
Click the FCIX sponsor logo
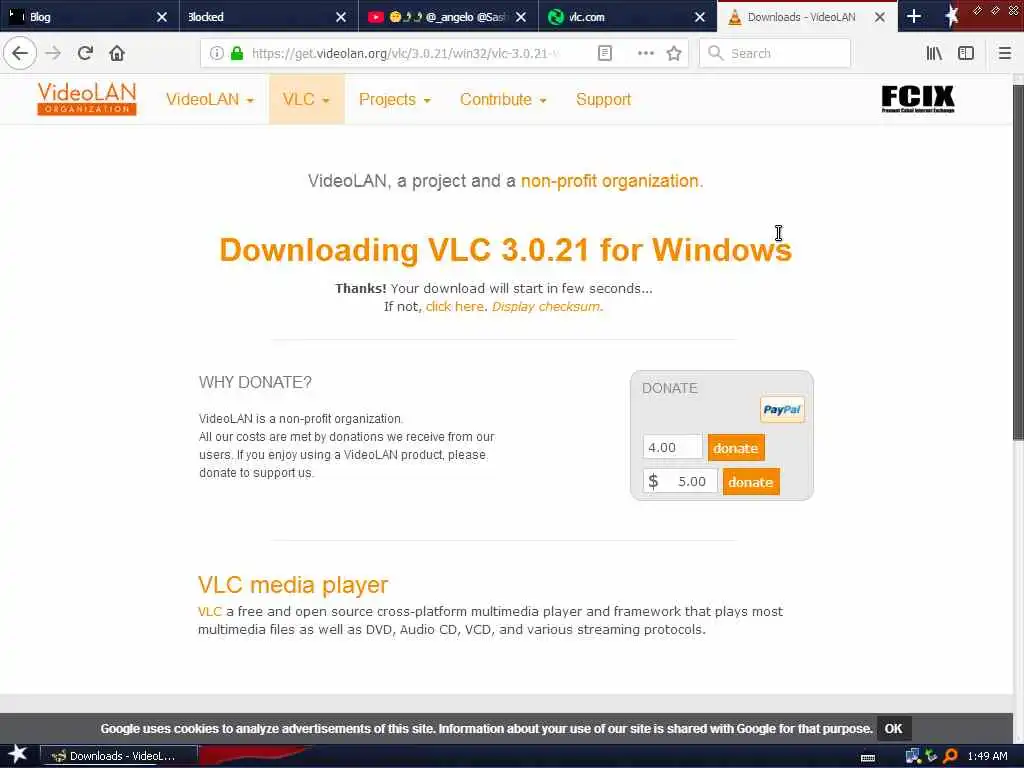tap(918, 99)
